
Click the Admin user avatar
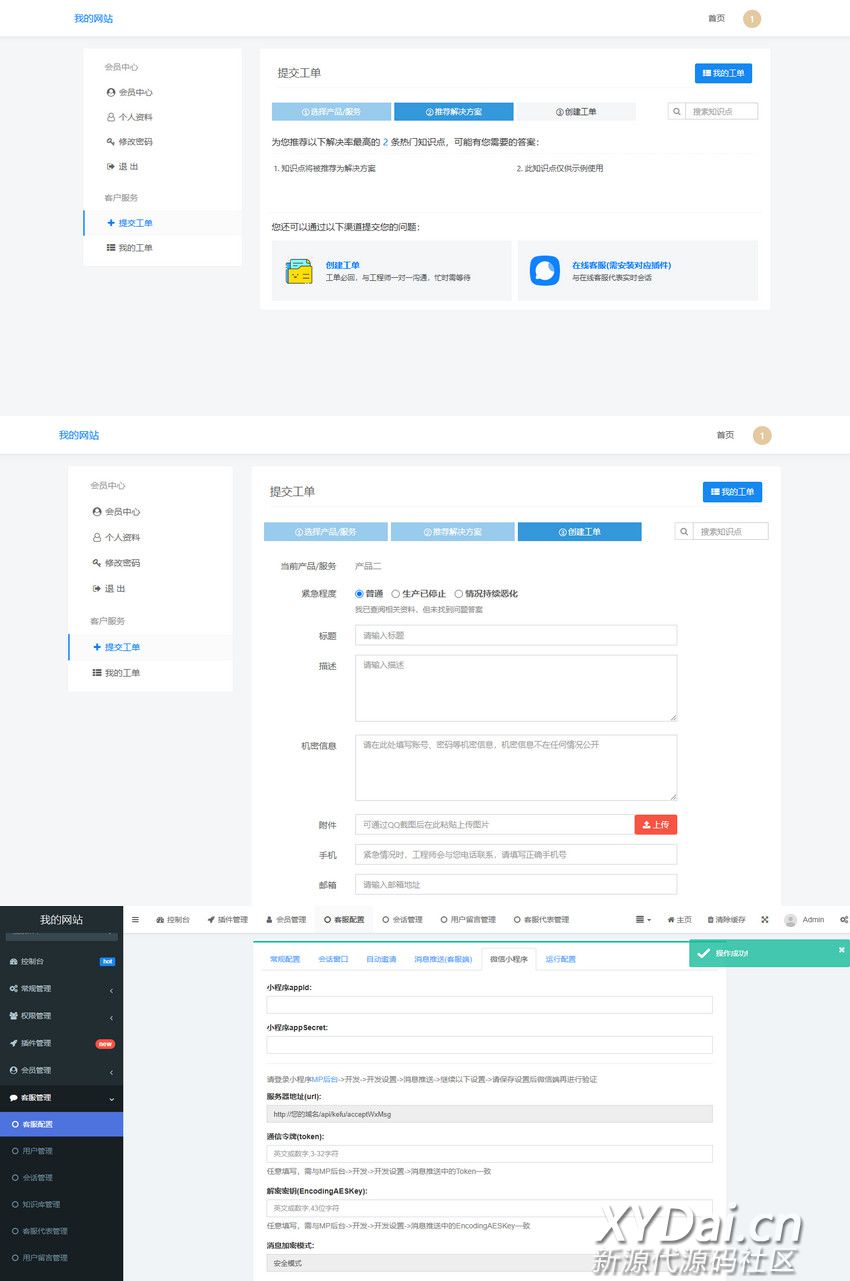click(x=790, y=919)
